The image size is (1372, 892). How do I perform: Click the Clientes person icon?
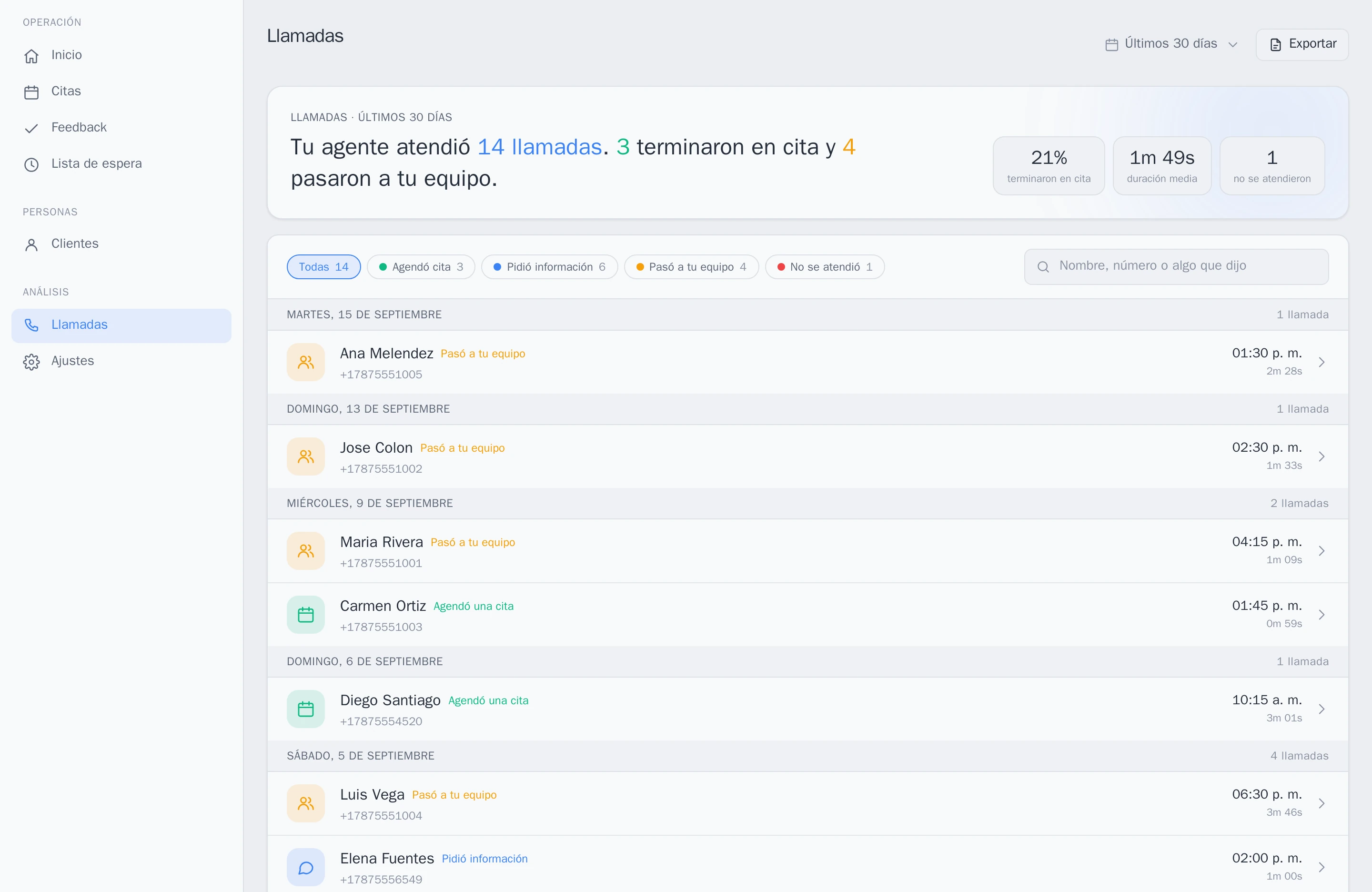[x=31, y=244]
